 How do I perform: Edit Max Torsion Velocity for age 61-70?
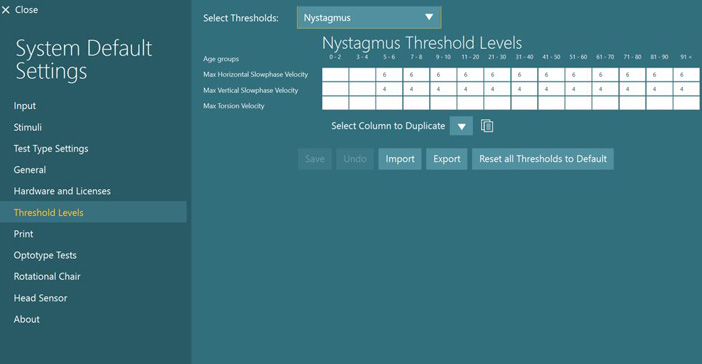pyautogui.click(x=605, y=103)
